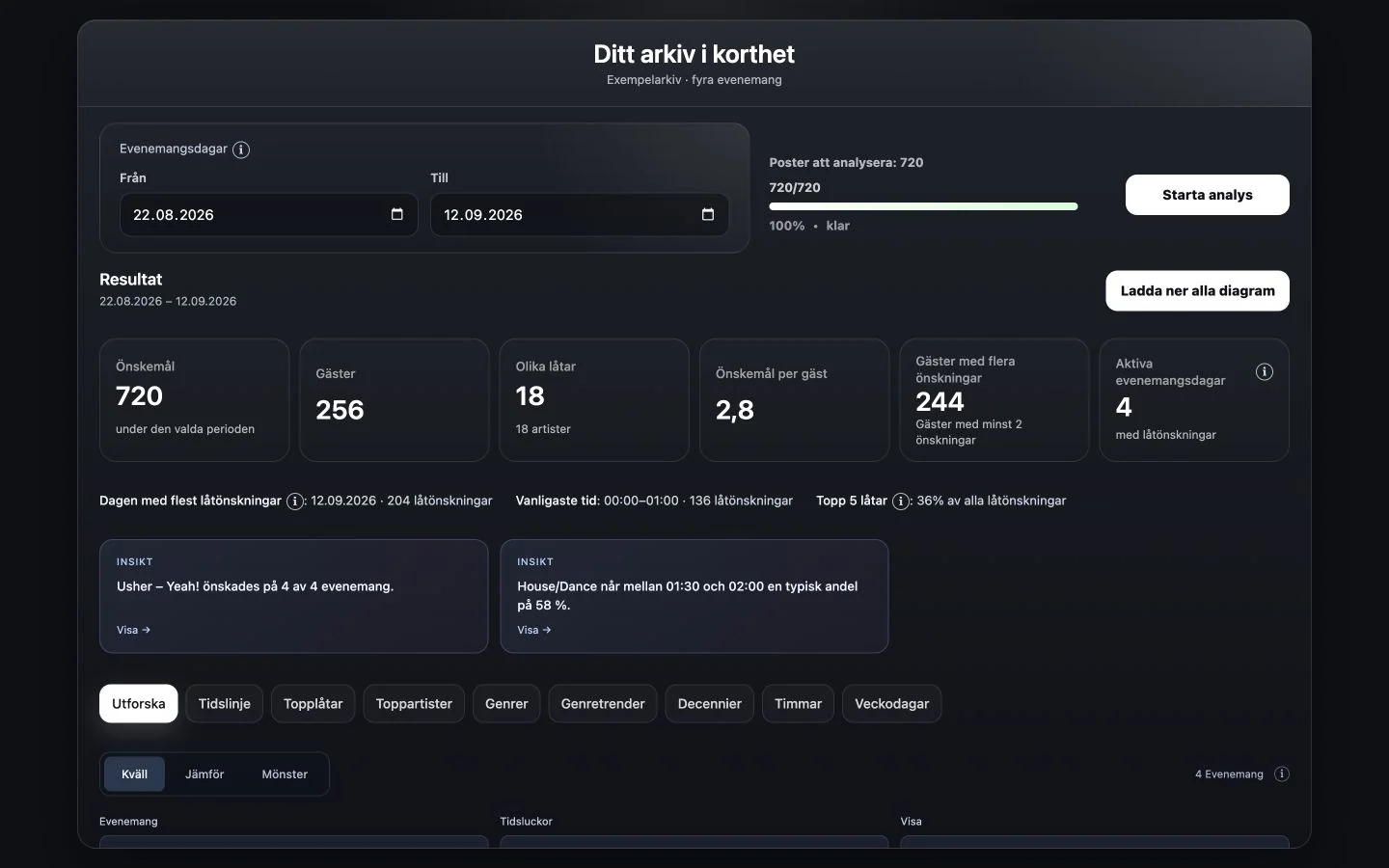This screenshot has height=868, width=1389.
Task: Open the Topplåtar tab
Action: (x=313, y=704)
